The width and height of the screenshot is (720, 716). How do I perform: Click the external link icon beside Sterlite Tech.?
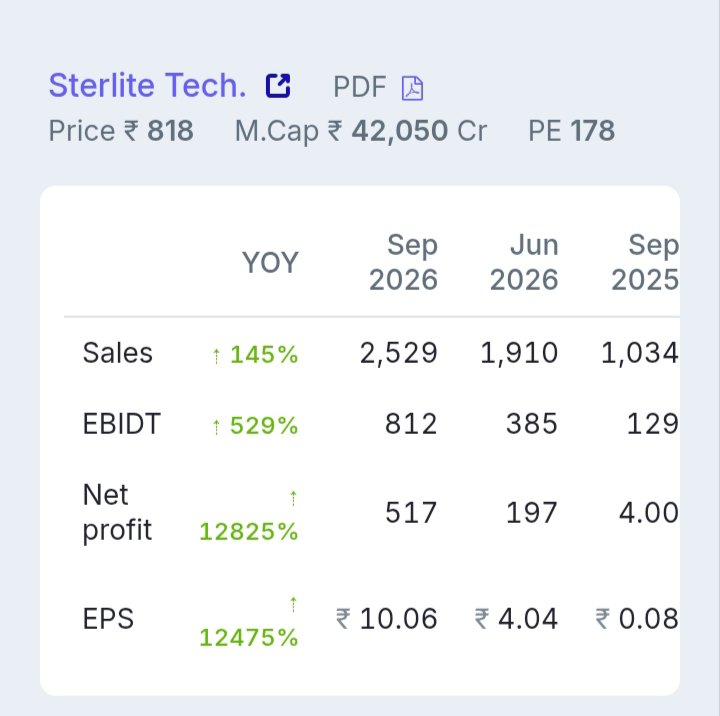[x=278, y=86]
